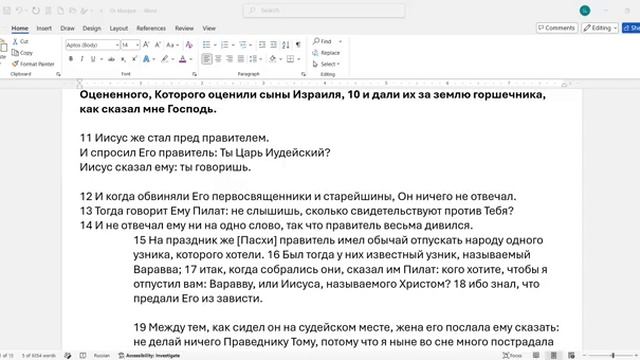The image size is (640, 360).
Task: Justify the paragraph text
Action: [241, 59]
